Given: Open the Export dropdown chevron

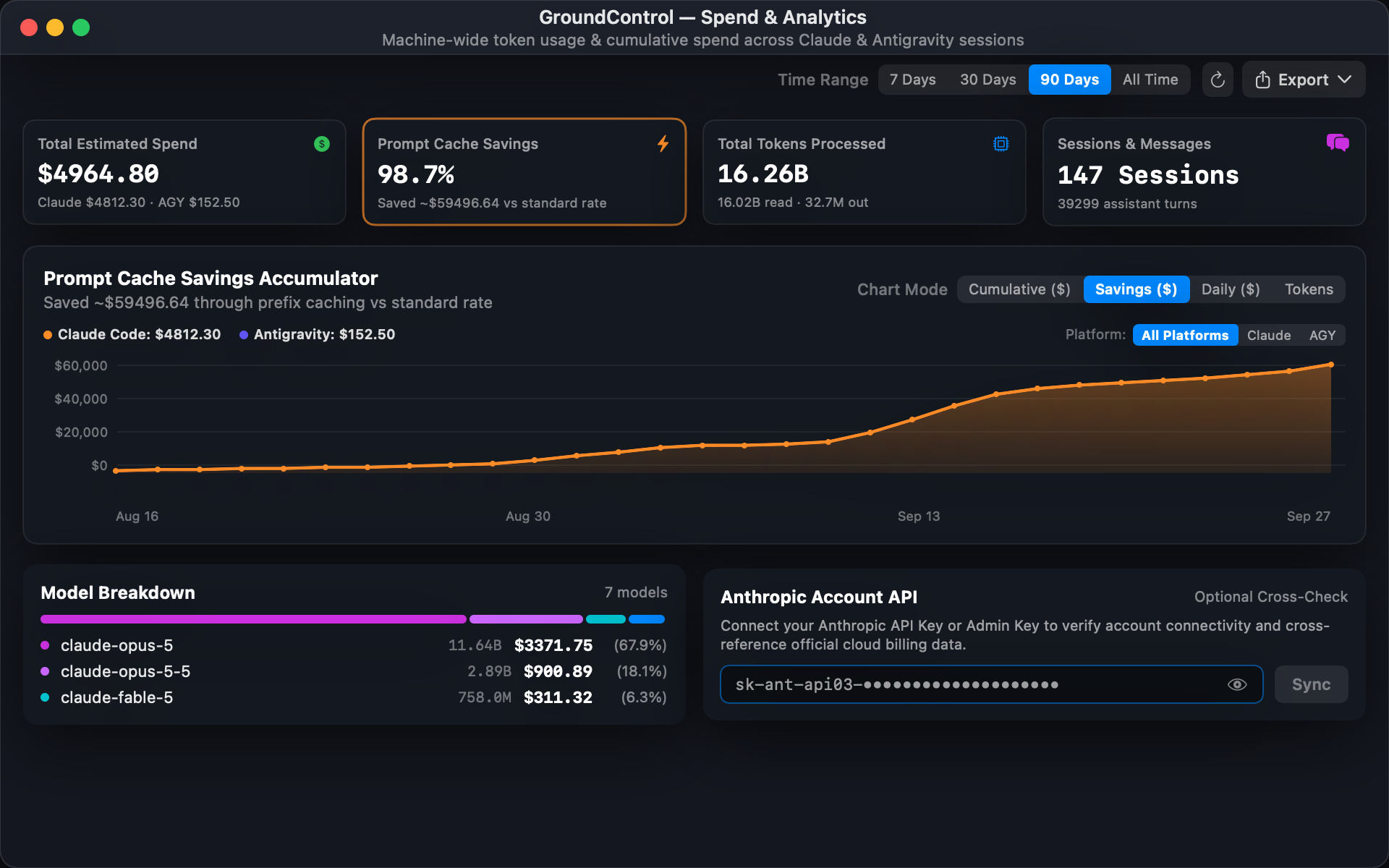Looking at the screenshot, I should [x=1344, y=80].
